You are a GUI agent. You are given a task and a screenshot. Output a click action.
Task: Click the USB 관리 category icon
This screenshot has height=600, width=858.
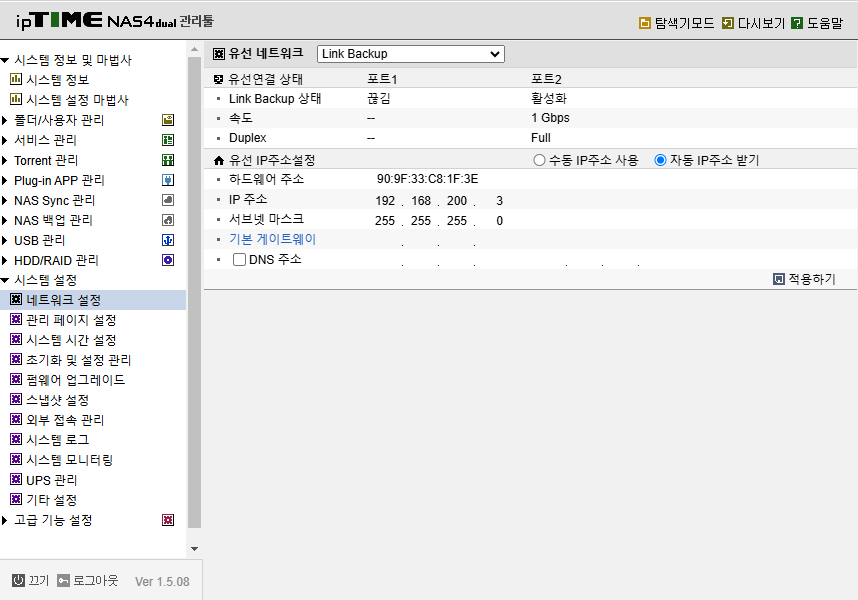click(x=168, y=240)
